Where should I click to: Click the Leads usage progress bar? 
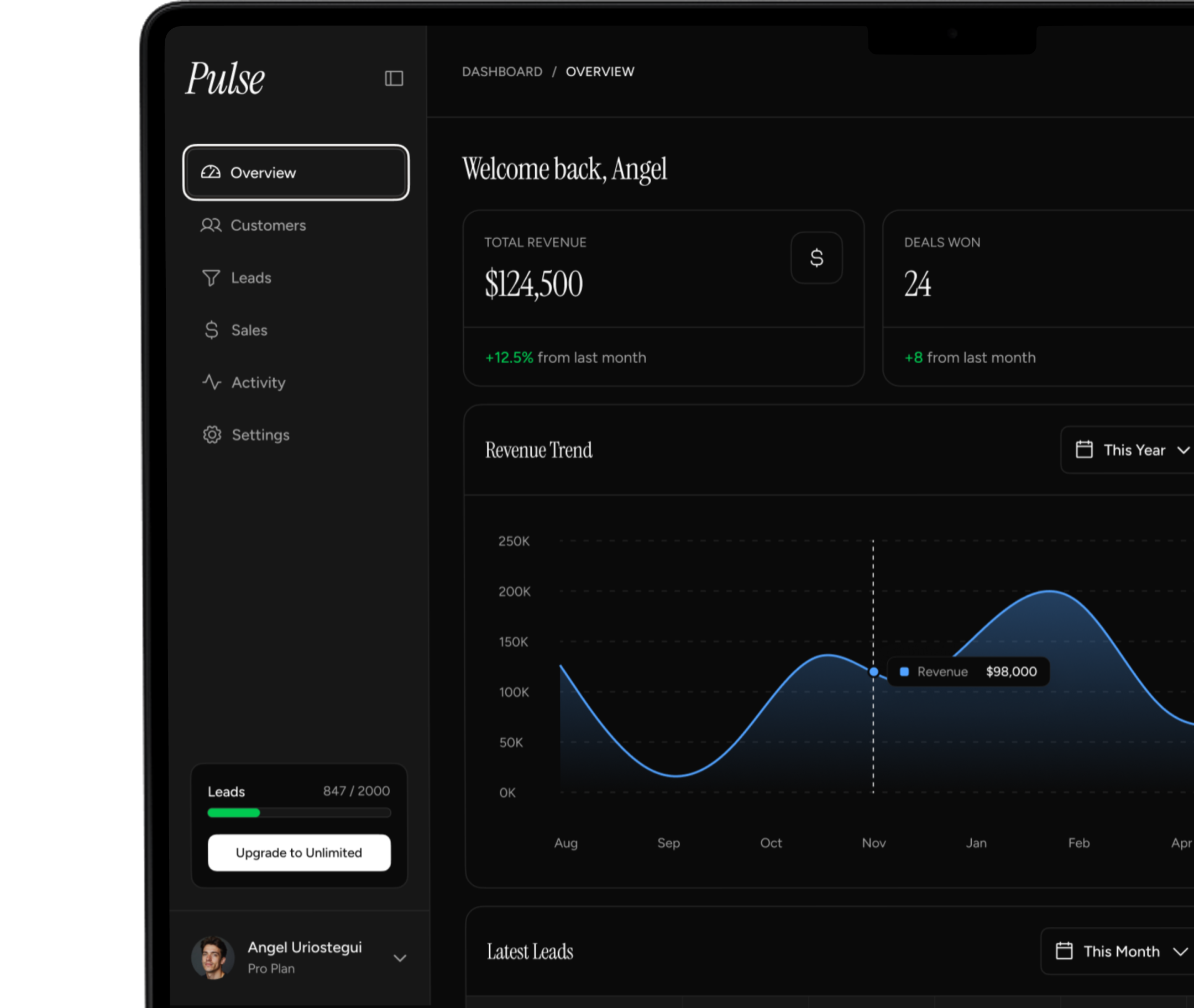tap(299, 812)
